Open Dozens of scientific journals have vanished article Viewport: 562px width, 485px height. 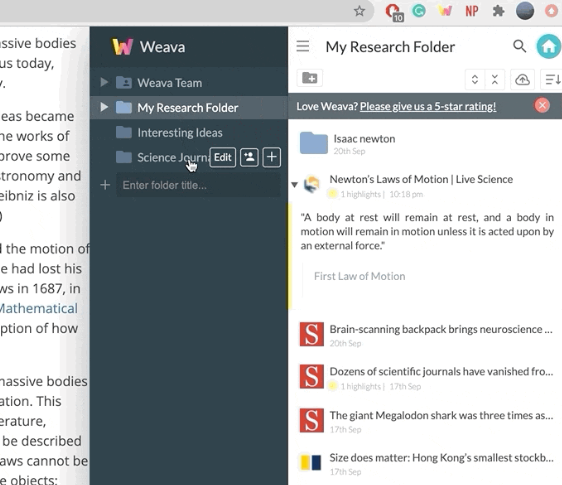441,372
